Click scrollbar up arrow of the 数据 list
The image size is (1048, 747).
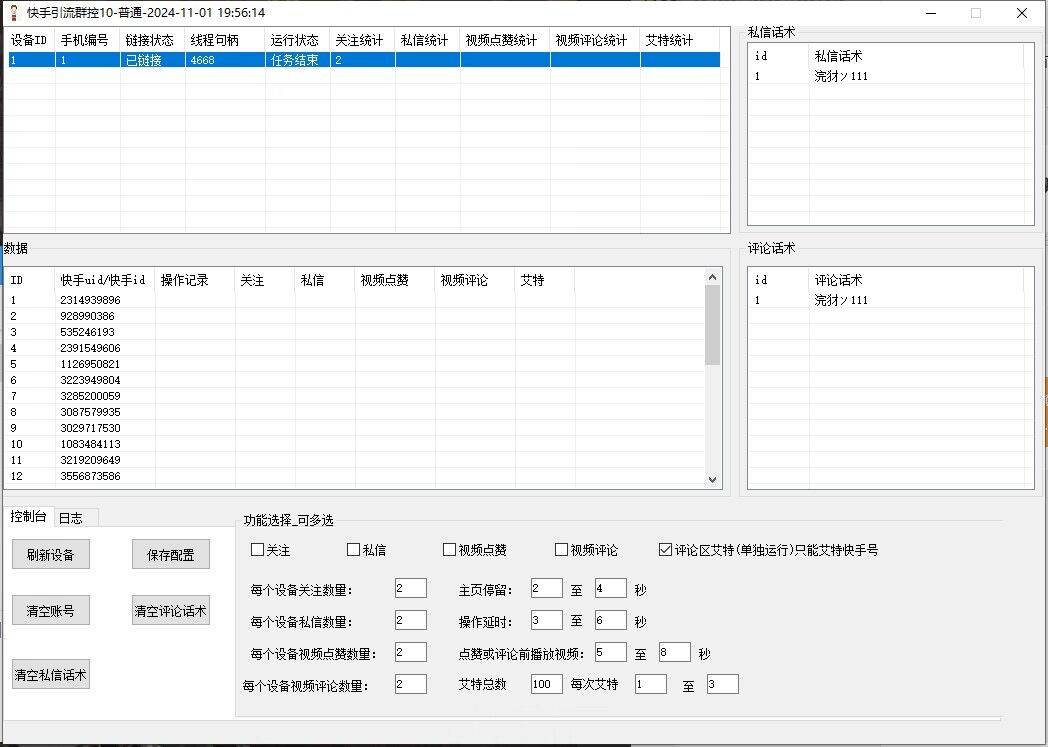coord(714,276)
